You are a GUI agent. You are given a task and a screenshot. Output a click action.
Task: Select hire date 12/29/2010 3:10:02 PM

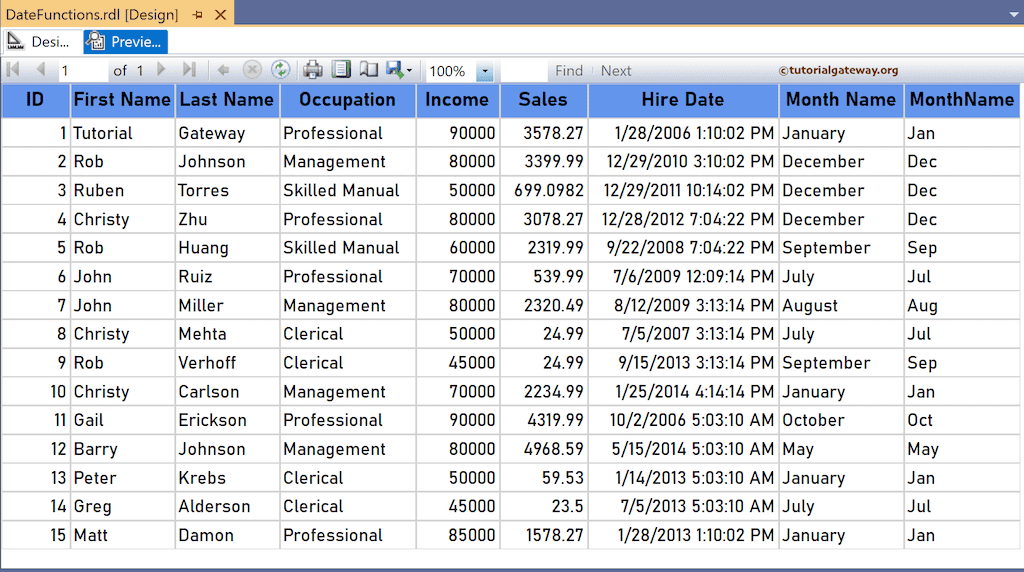click(683, 162)
